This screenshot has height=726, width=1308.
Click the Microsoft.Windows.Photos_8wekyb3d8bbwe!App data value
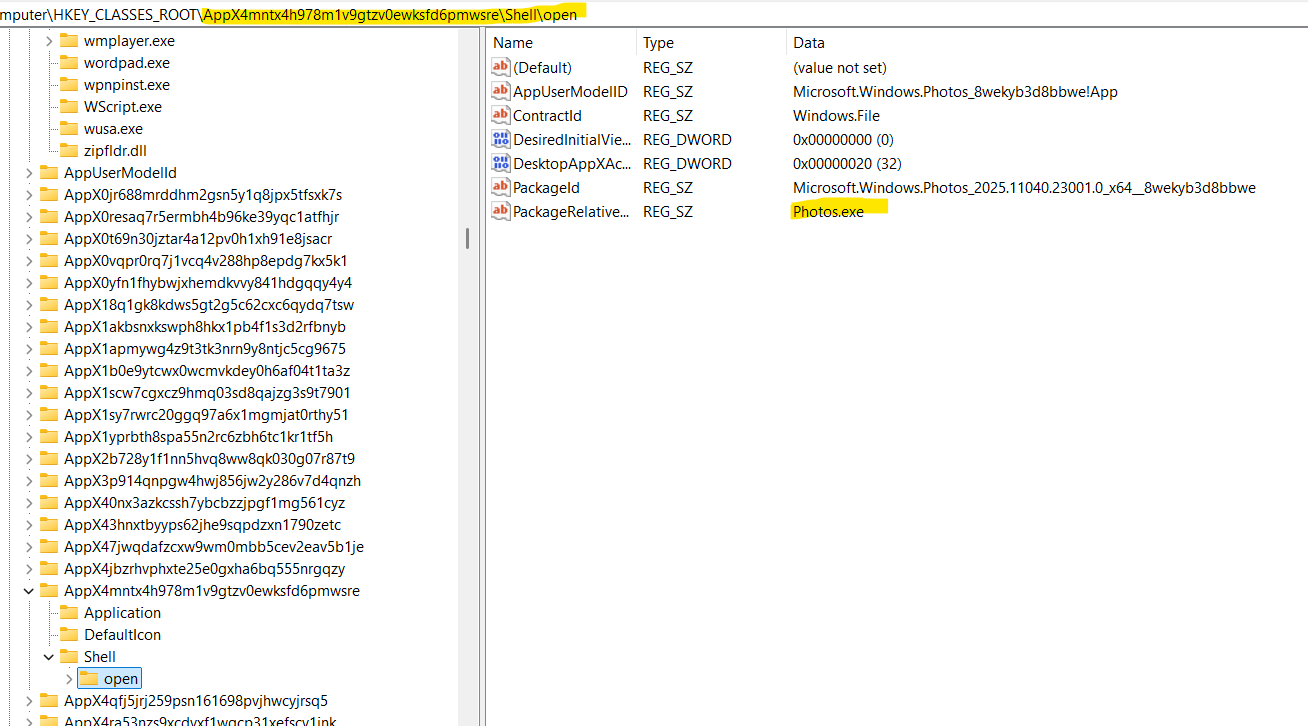[x=955, y=91]
